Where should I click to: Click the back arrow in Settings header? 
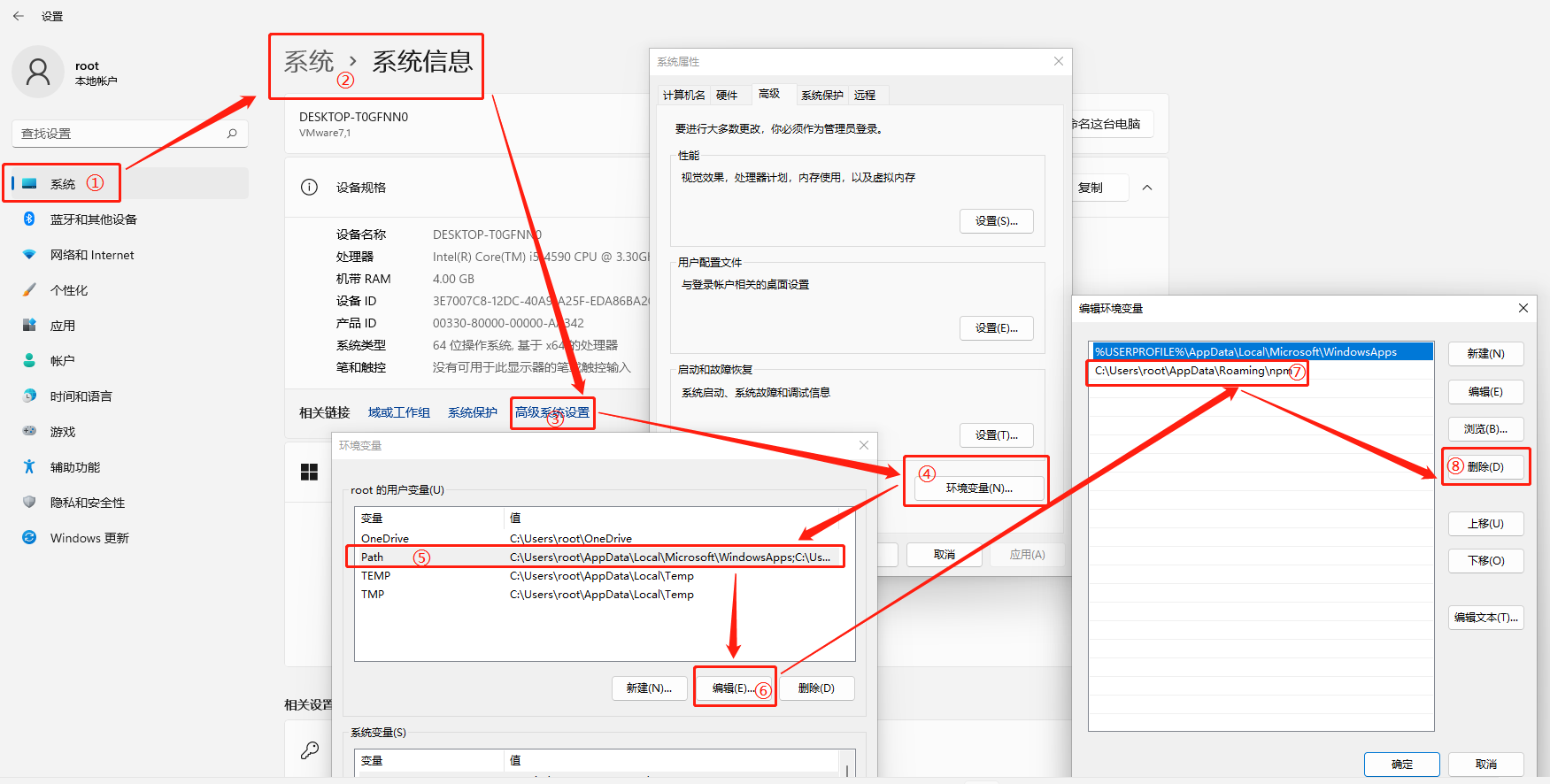point(19,16)
